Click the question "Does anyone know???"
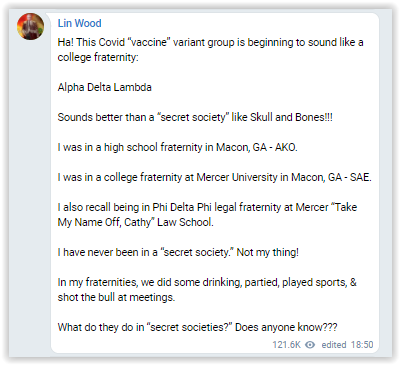The image size is (400, 365). [286, 327]
